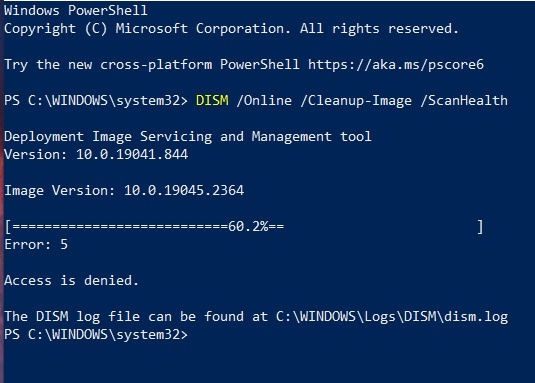Image resolution: width=535 pixels, height=383 pixels.
Task: Click the progress bar opening bracket
Action: 8,226
